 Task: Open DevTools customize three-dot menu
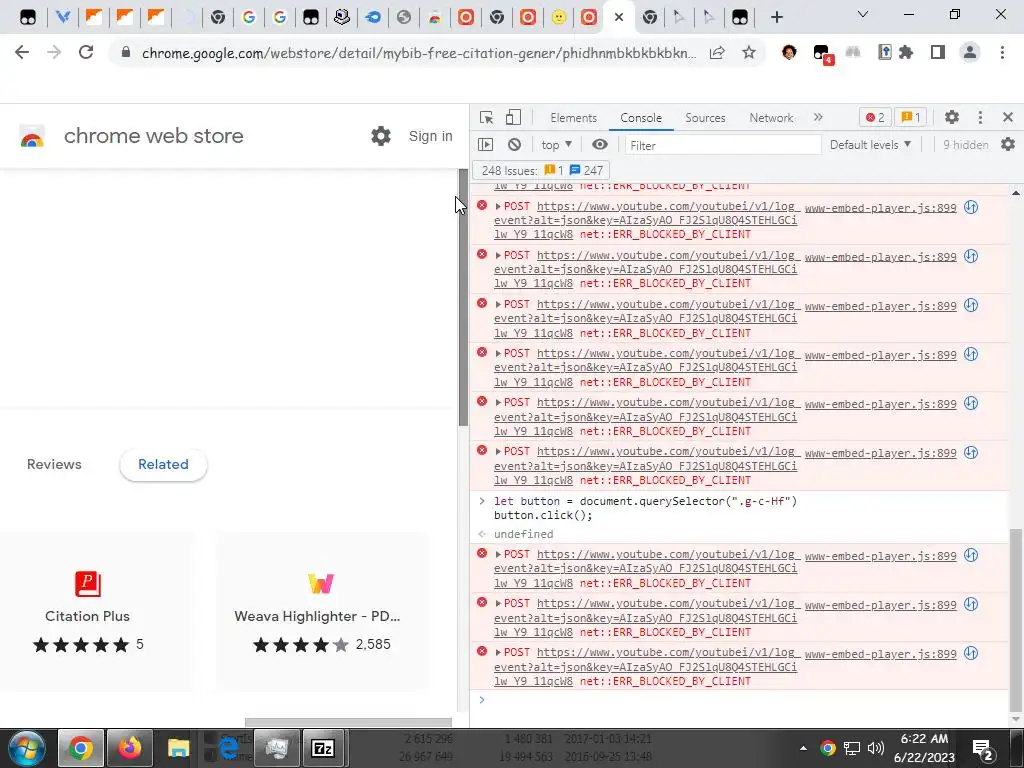[980, 118]
